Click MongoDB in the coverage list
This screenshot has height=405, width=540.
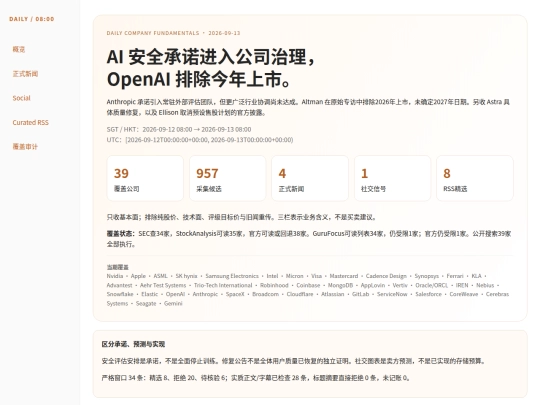point(340,285)
